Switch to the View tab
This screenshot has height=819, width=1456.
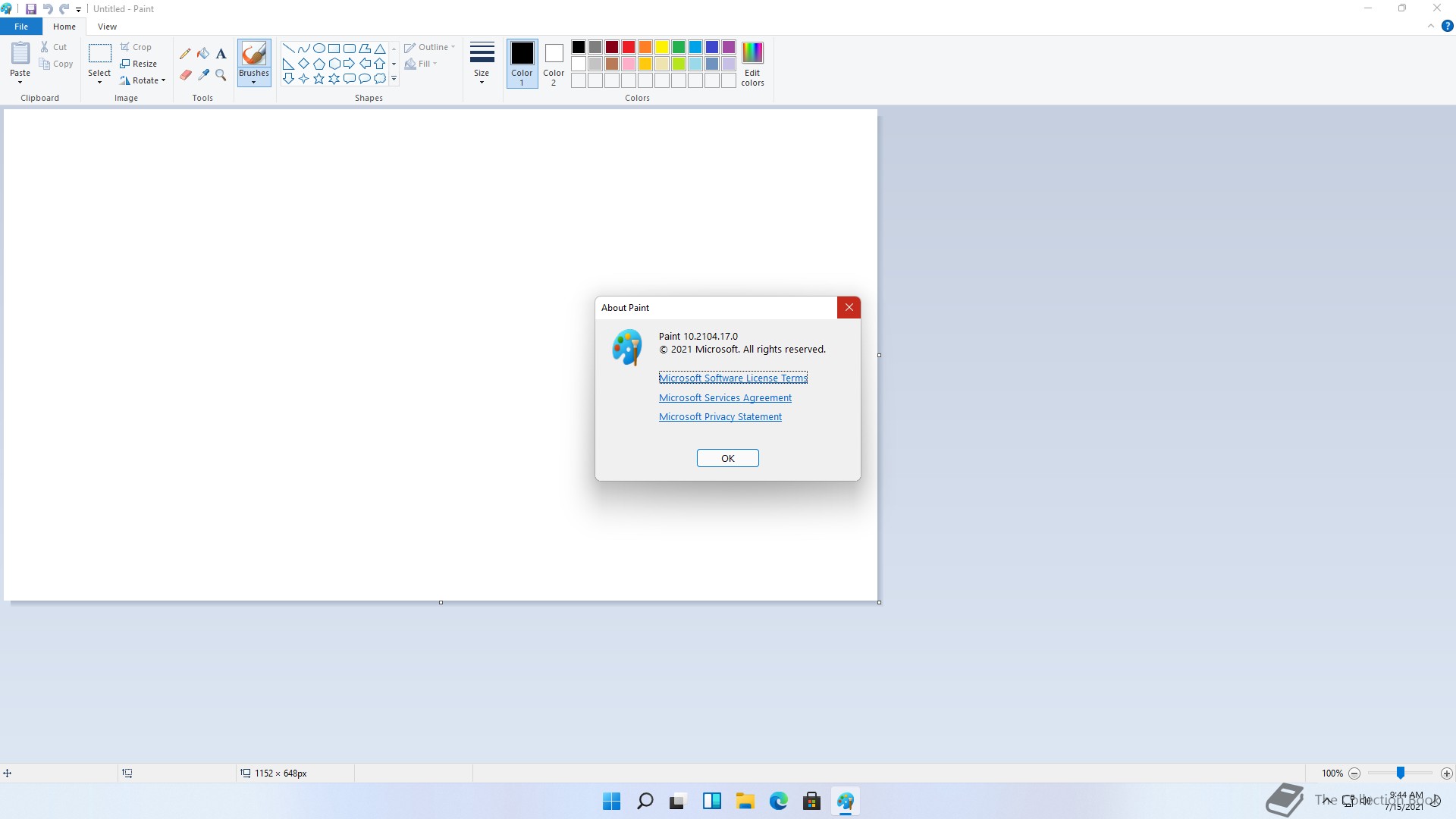click(107, 27)
